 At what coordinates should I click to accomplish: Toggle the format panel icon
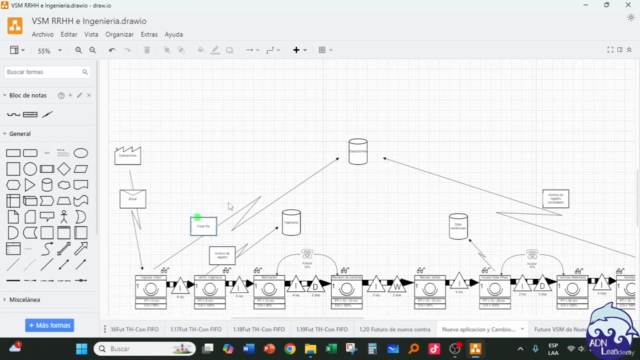pyautogui.click(x=620, y=50)
